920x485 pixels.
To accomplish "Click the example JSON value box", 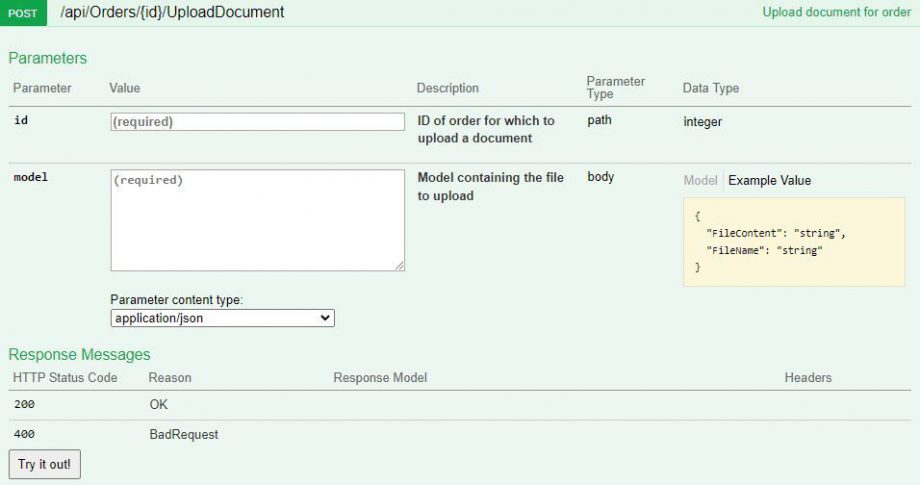I will tap(794, 242).
